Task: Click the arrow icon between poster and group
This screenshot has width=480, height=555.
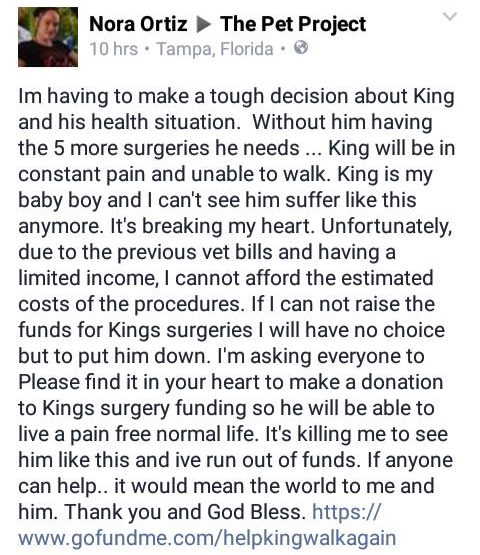Action: (204, 24)
